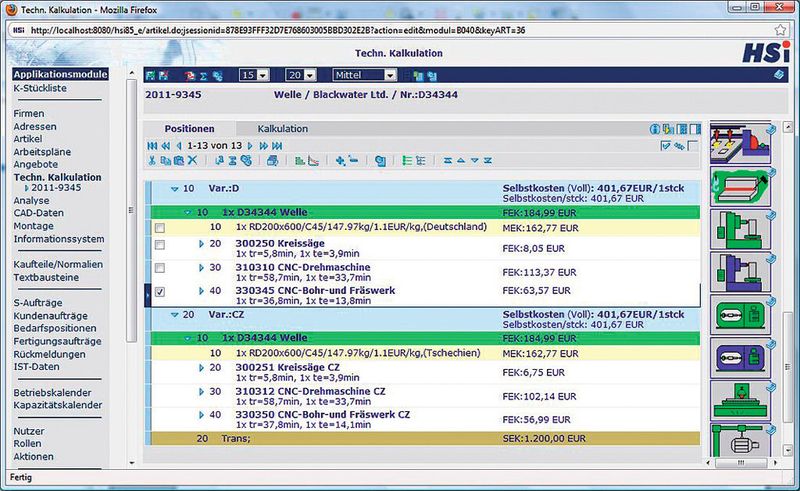The image size is (800, 491).
Task: Collapse the Var.:D variant group
Action: [x=174, y=186]
